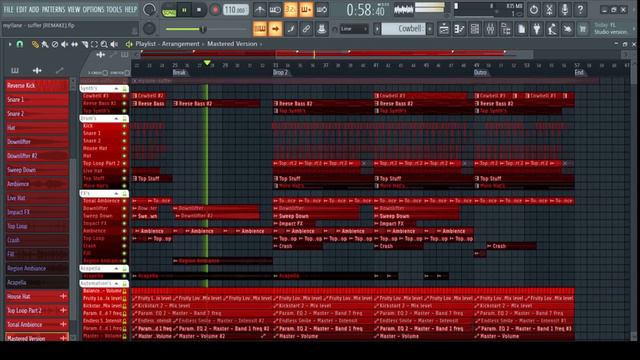Image resolution: width=640 pixels, height=360 pixels.
Task: Collapse the Drum's track group
Action: point(116,118)
